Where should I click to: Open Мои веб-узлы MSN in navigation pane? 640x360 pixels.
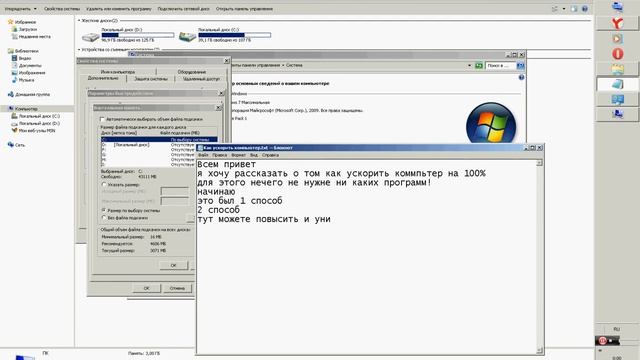pos(37,131)
